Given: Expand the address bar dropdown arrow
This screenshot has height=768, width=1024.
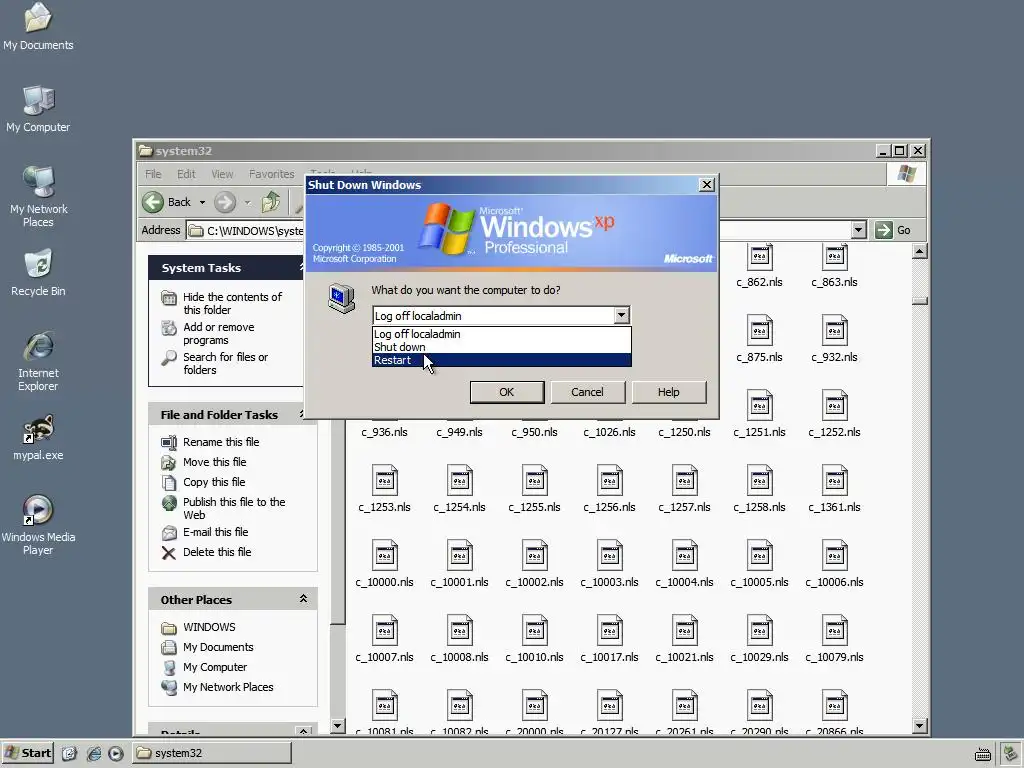Looking at the screenshot, I should click(859, 230).
